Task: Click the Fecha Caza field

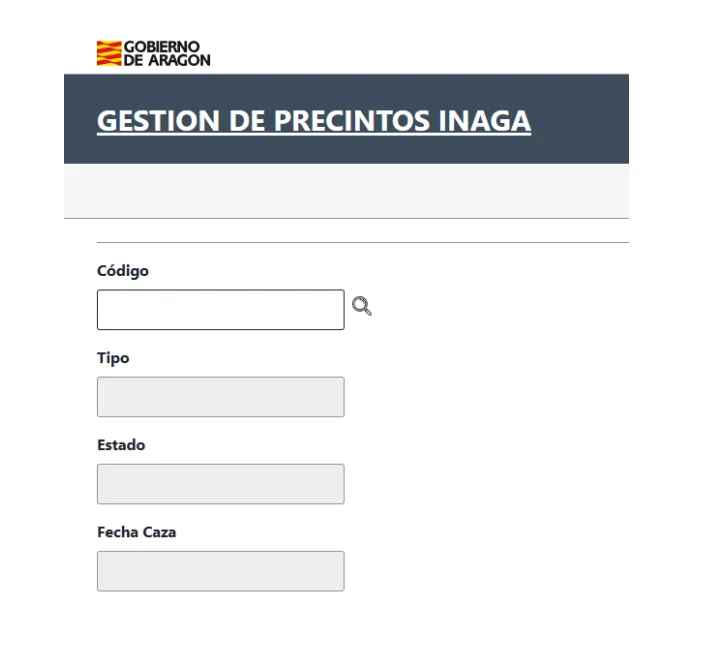Action: (220, 571)
